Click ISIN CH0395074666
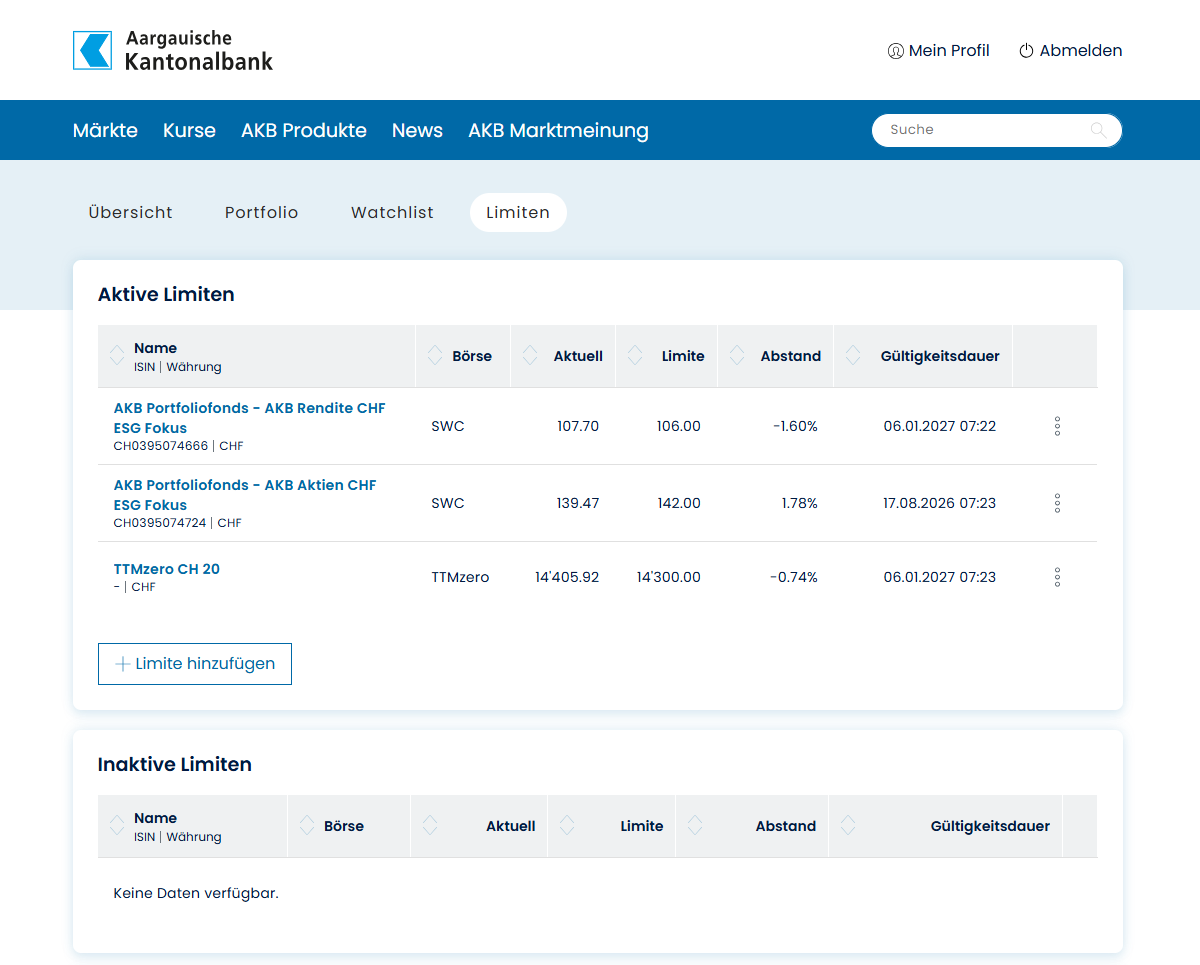1200x965 pixels. click(161, 446)
